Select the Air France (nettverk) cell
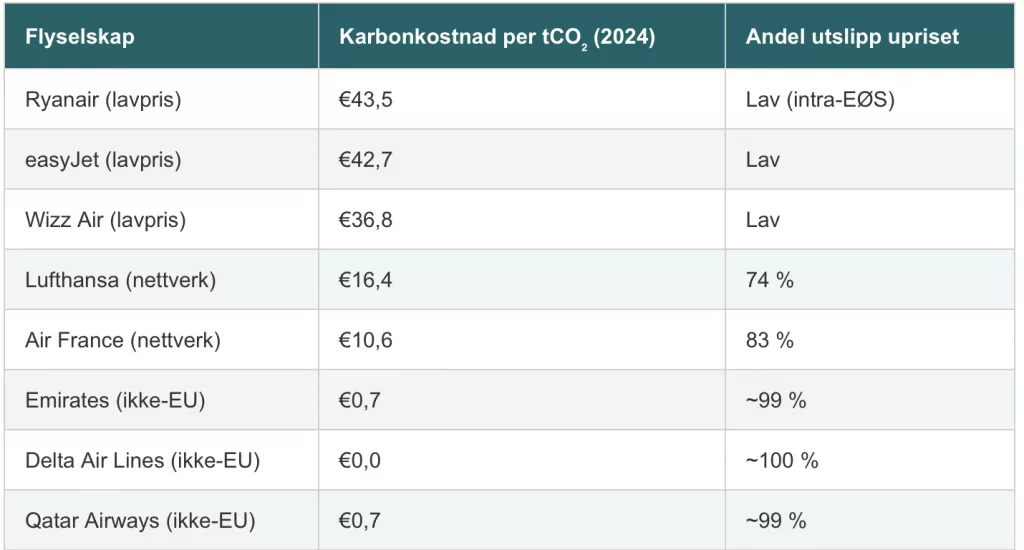 click(x=122, y=340)
